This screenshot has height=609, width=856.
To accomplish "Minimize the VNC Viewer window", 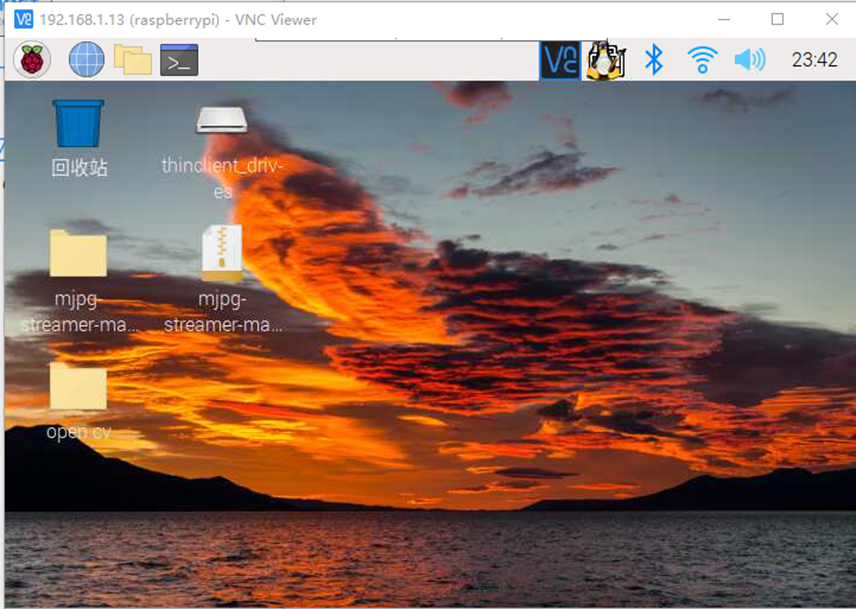I will point(724,20).
